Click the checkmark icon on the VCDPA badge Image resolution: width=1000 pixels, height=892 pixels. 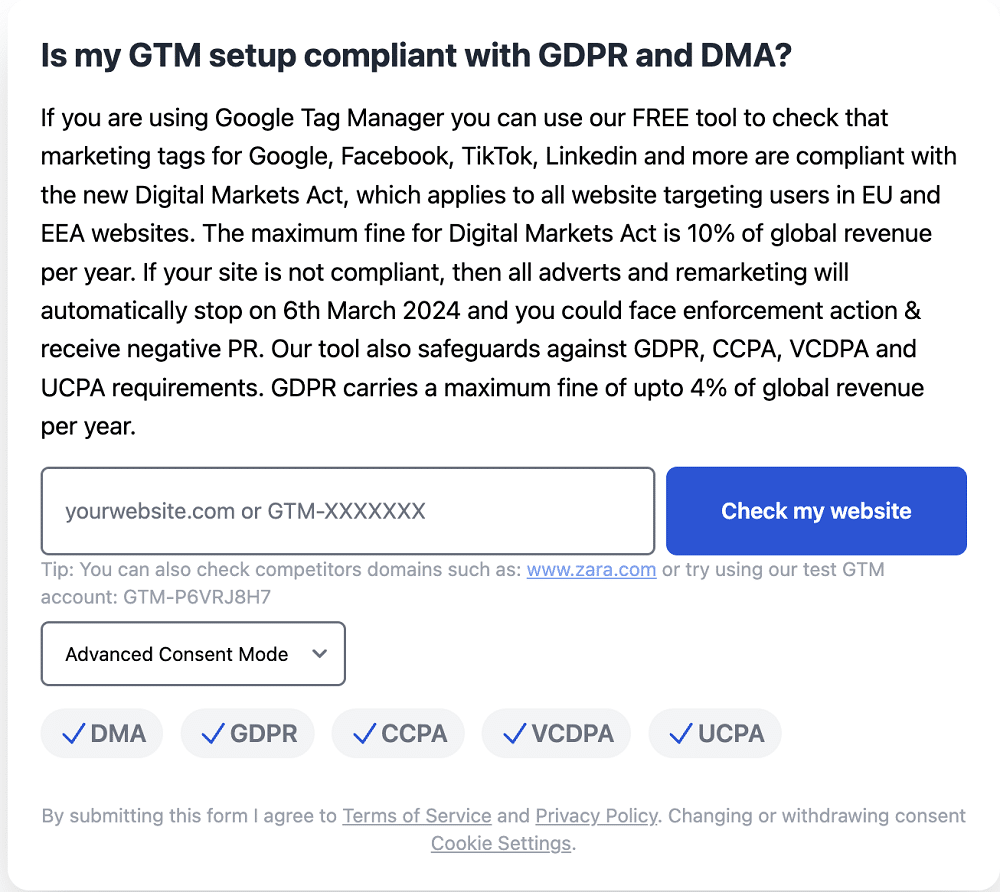(513, 733)
